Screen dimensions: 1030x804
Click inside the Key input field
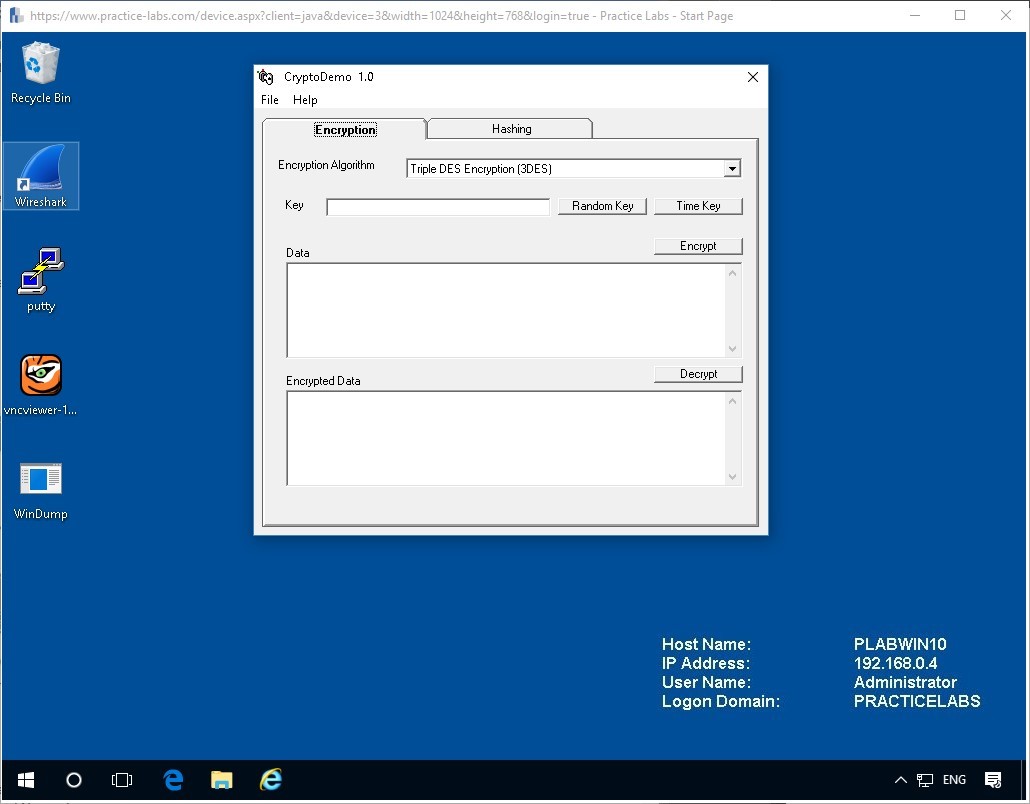coord(437,206)
